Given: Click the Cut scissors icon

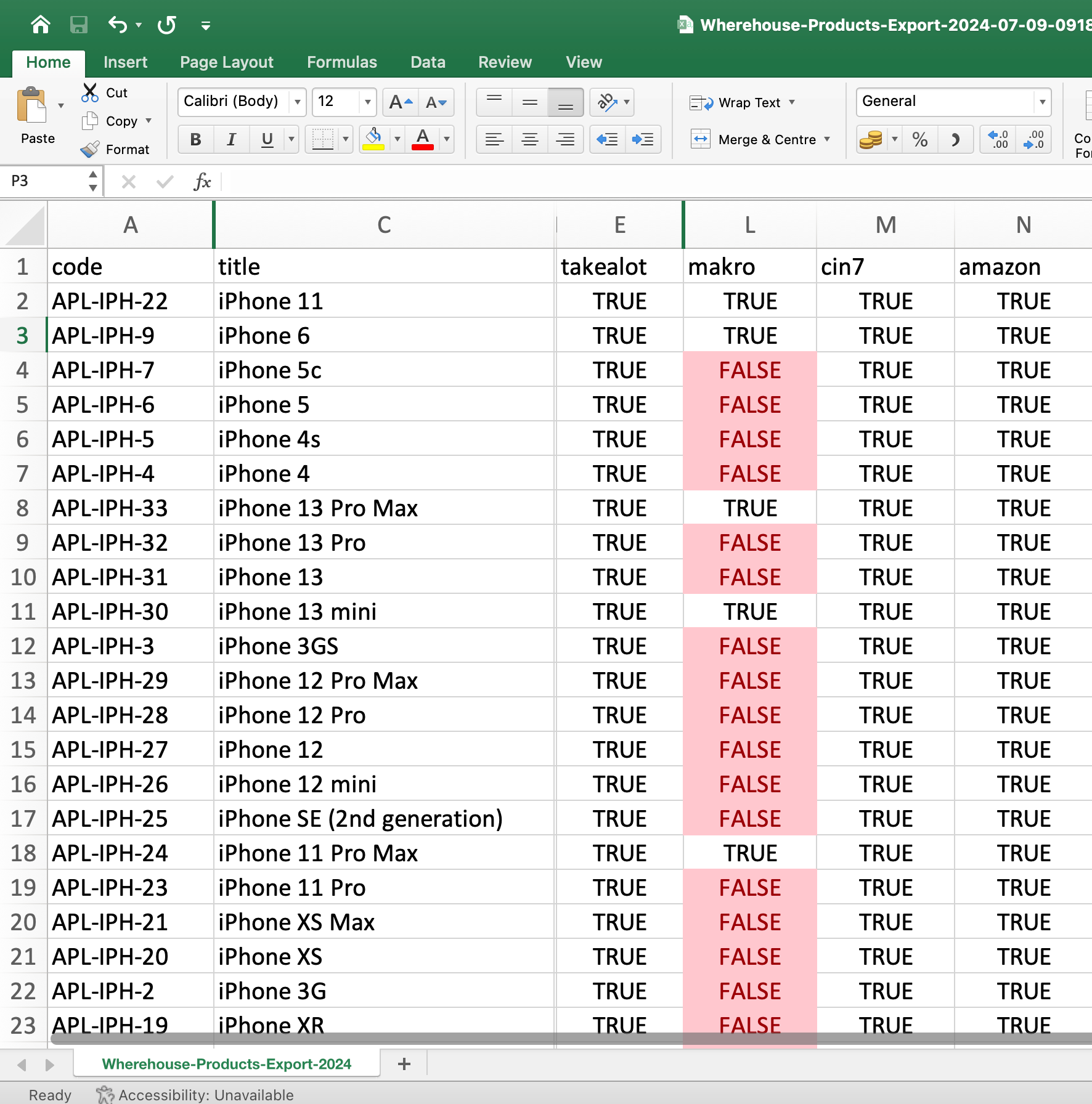Looking at the screenshot, I should pyautogui.click(x=90, y=93).
